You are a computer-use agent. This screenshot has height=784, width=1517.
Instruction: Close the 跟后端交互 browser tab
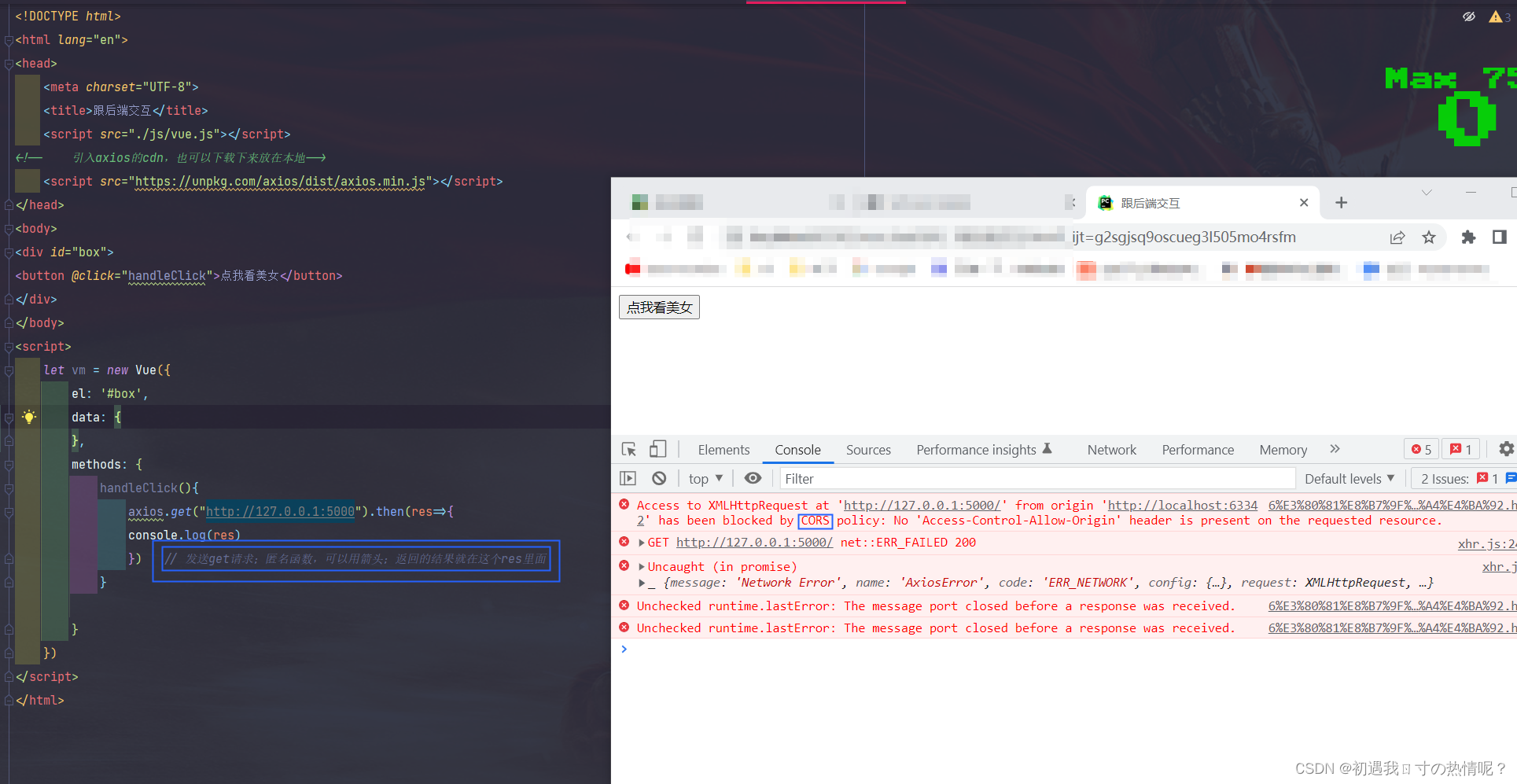pyautogui.click(x=1304, y=203)
